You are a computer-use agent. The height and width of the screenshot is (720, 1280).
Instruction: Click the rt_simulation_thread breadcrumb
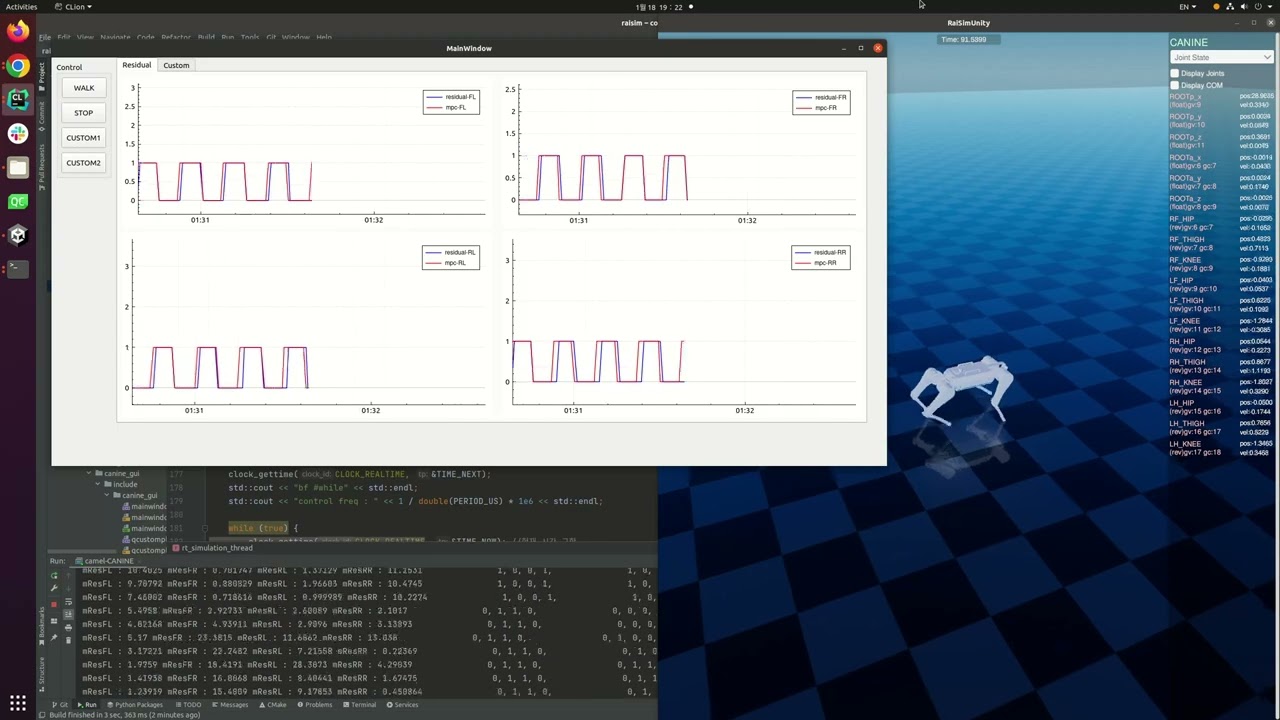point(213,548)
